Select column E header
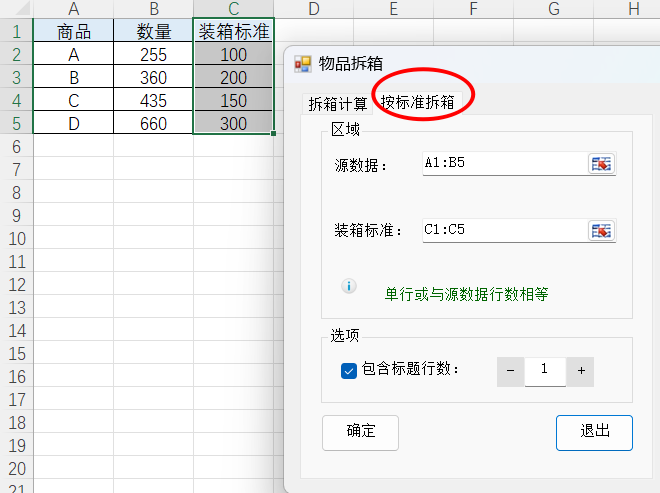Image resolution: width=660 pixels, height=493 pixels. (394, 9)
